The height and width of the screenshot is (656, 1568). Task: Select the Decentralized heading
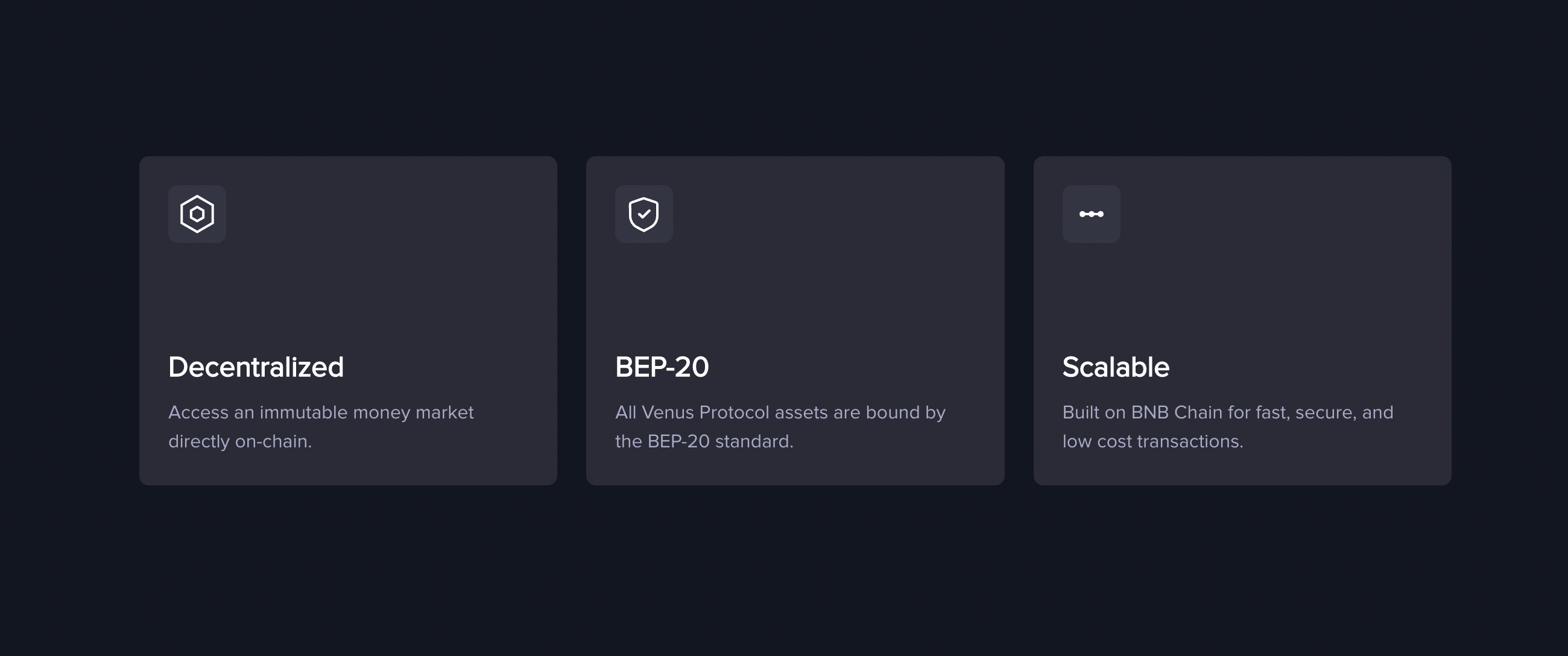256,367
